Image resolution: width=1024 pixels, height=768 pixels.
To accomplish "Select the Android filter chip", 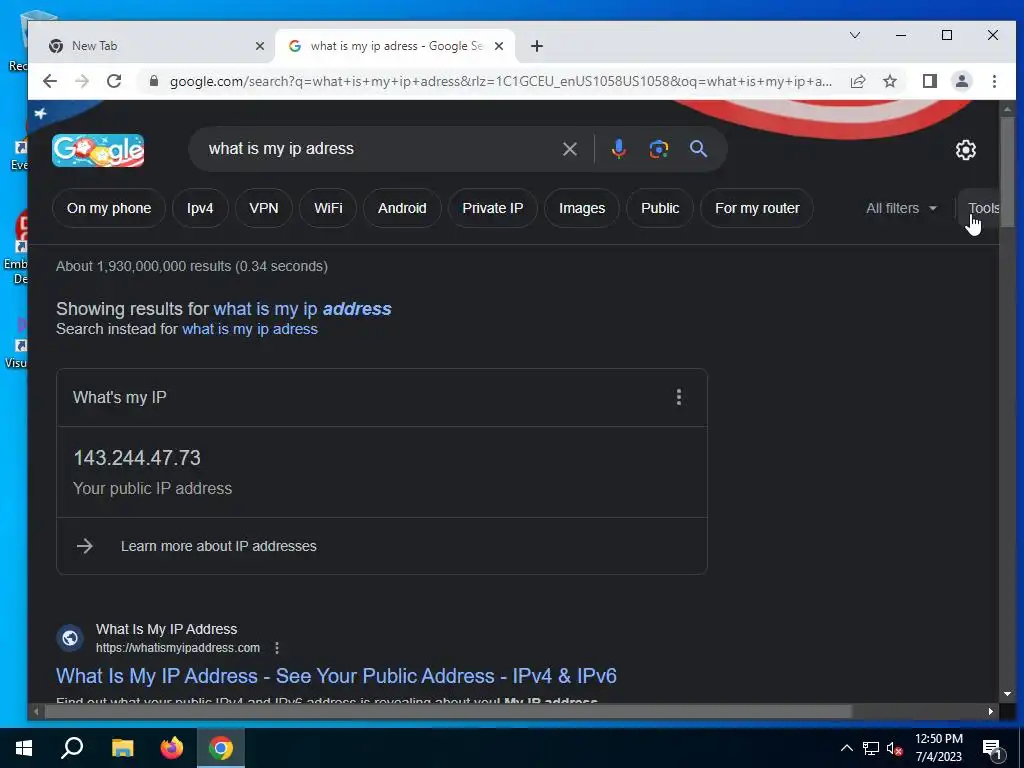I will pyautogui.click(x=402, y=208).
